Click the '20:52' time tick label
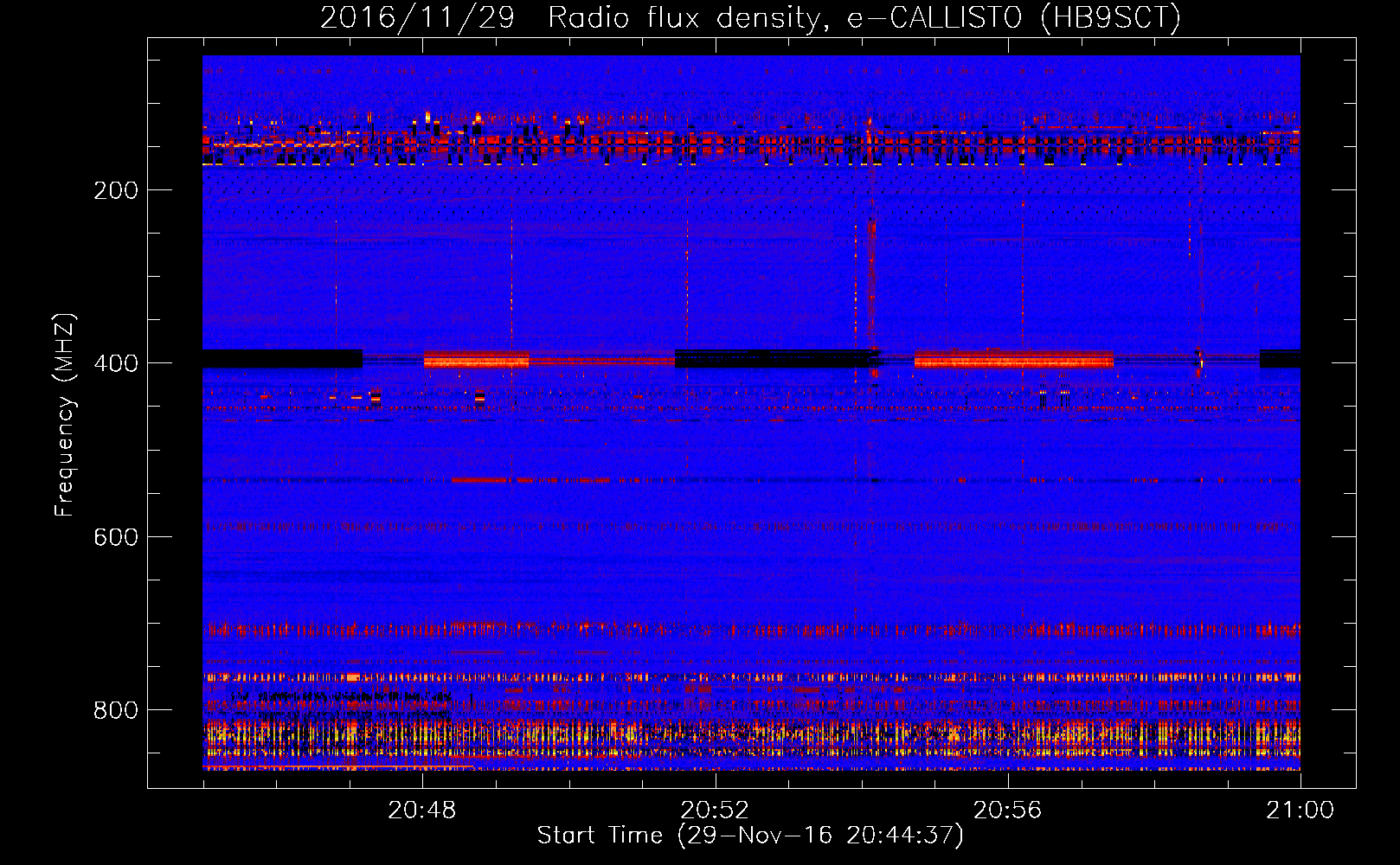Image resolution: width=1400 pixels, height=865 pixels. click(714, 811)
